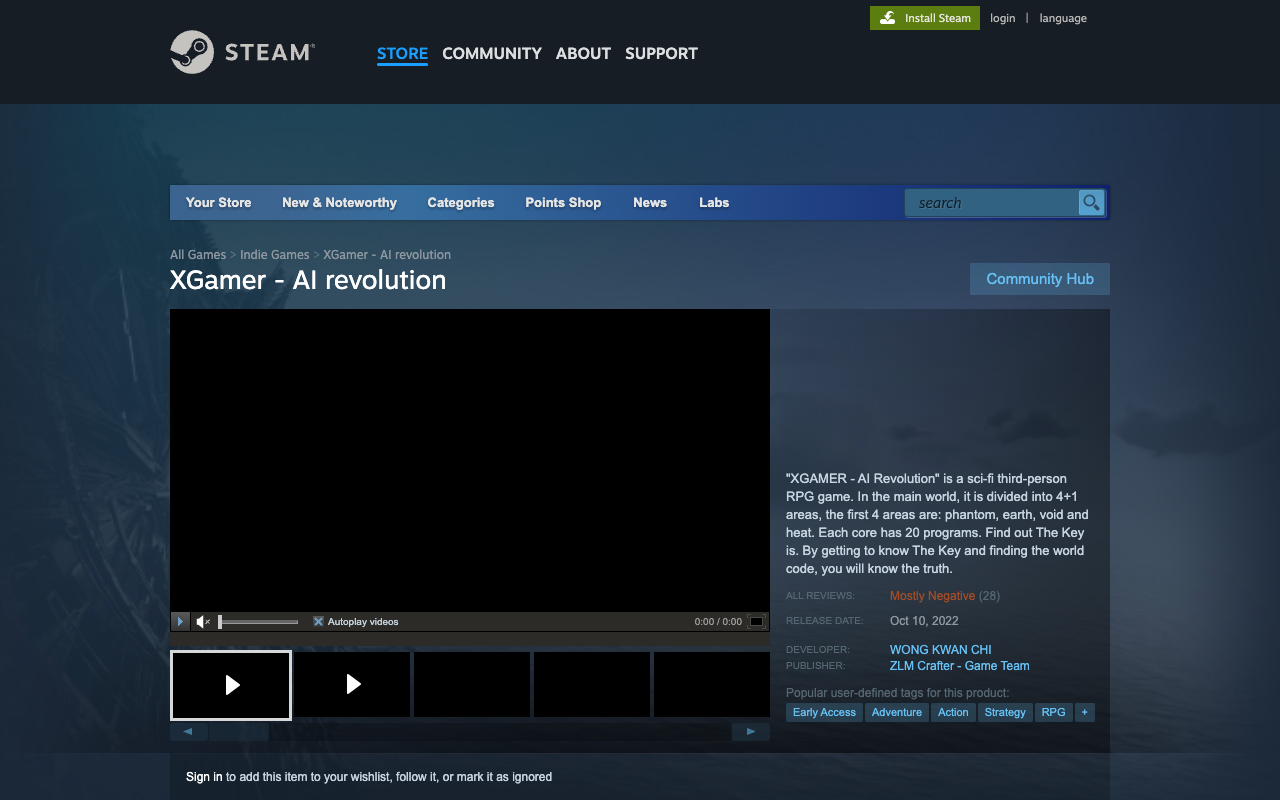Click XGamer - AI revolution breadcrumb link
Image resolution: width=1280 pixels, height=800 pixels.
point(387,255)
